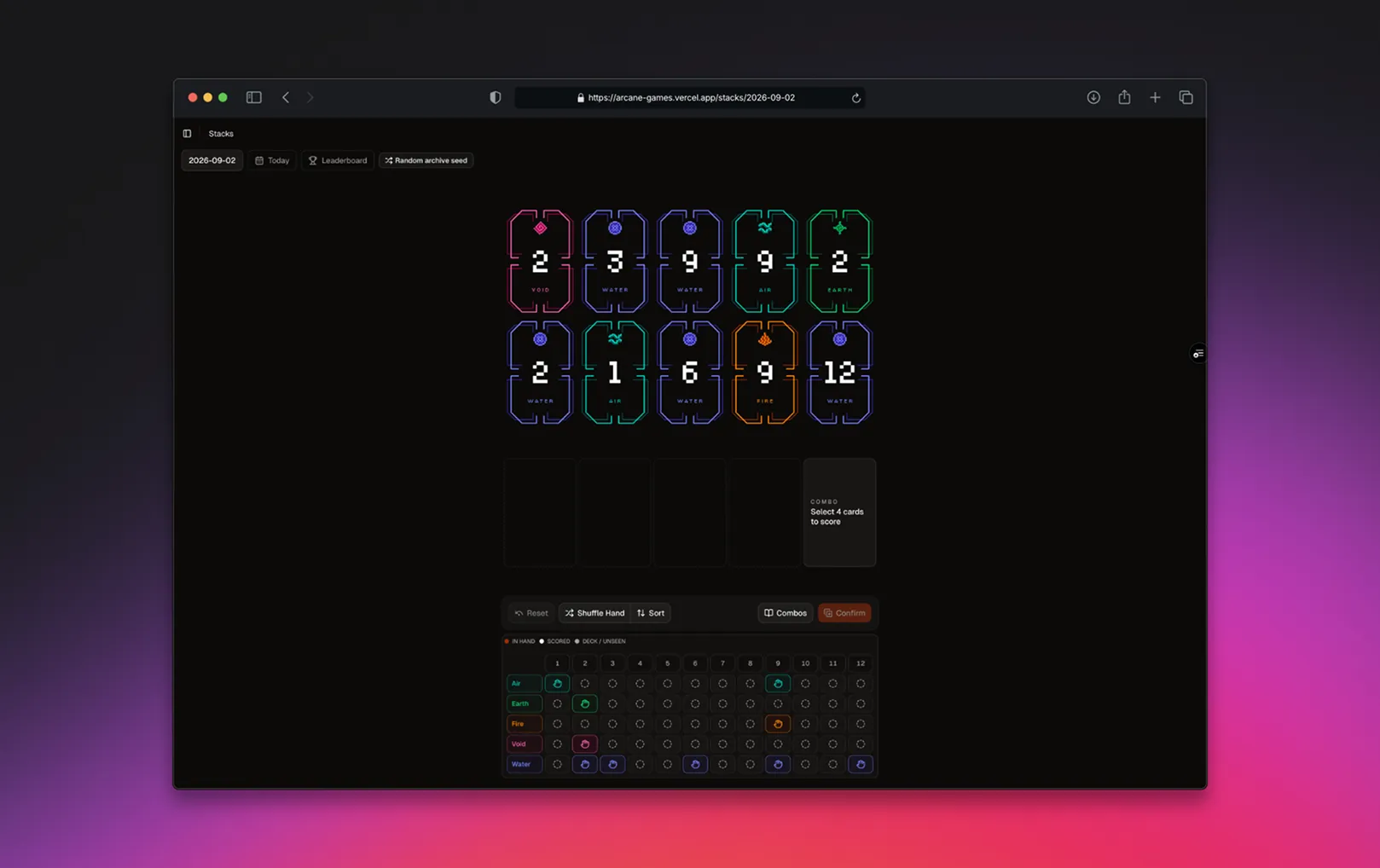Select the 2 of Void card
This screenshot has height=868, width=1380.
(540, 261)
